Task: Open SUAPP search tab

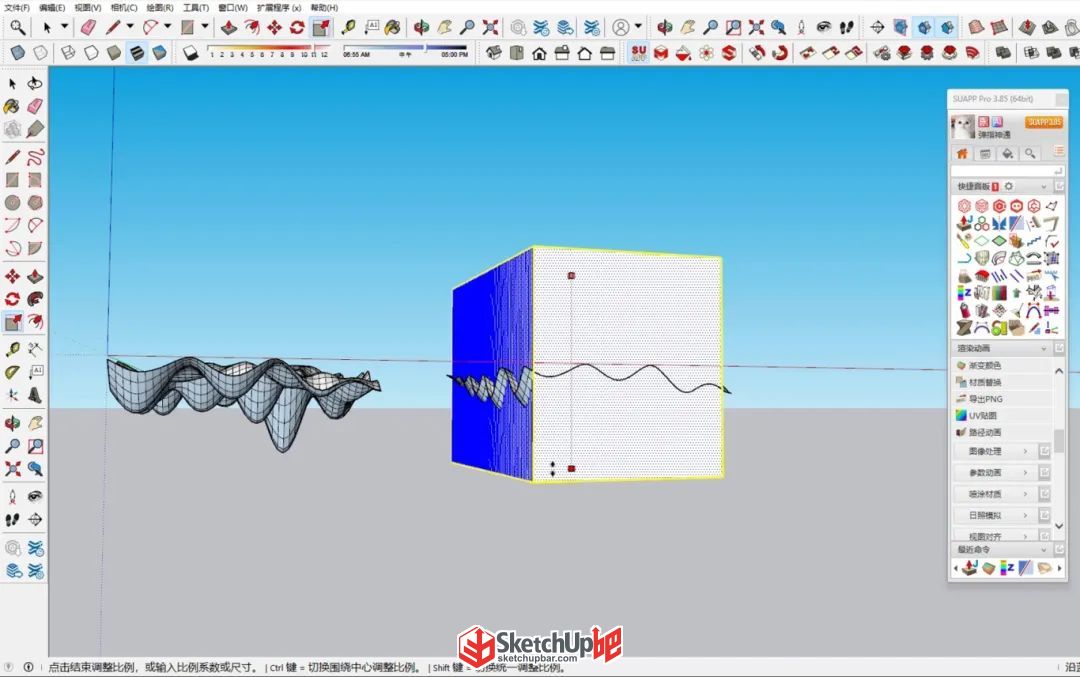Action: (1030, 154)
